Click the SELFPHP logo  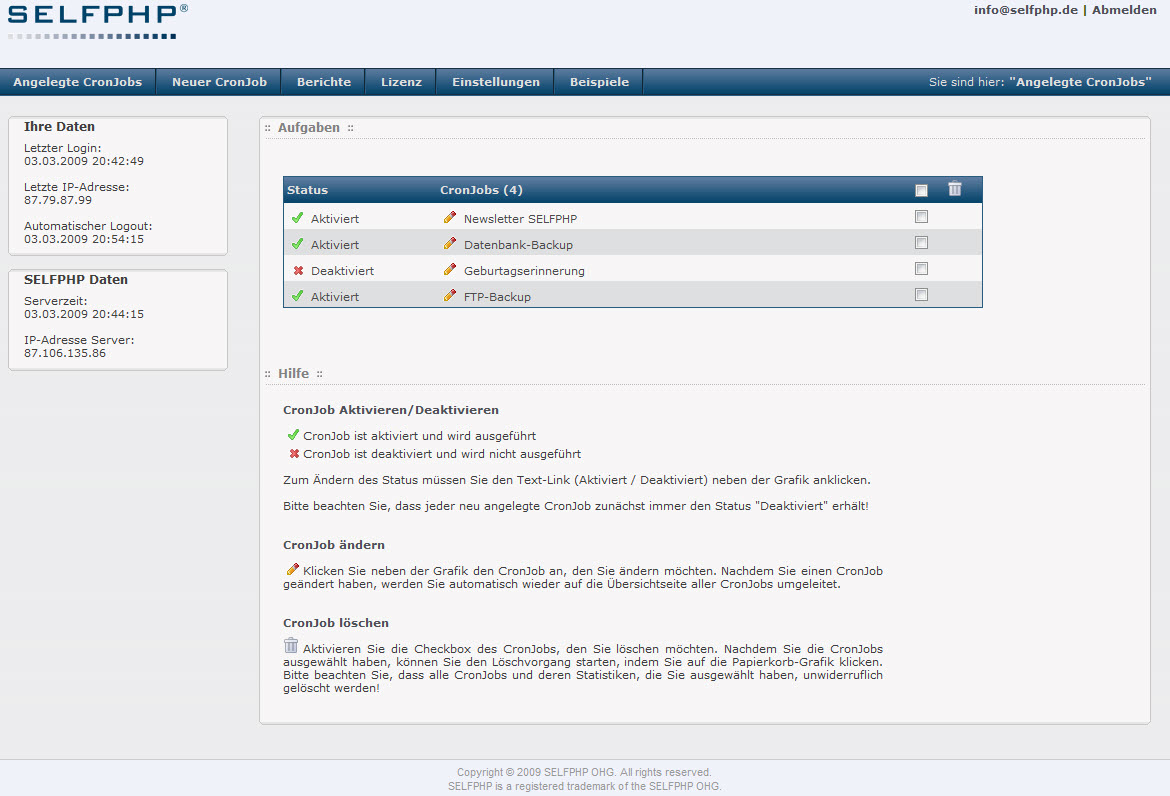(x=97, y=20)
